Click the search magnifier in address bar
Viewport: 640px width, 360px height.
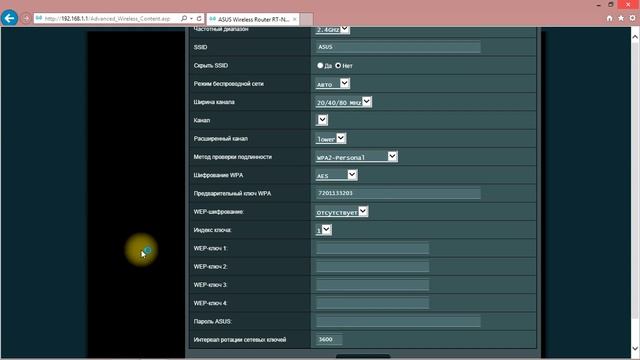tap(184, 18)
